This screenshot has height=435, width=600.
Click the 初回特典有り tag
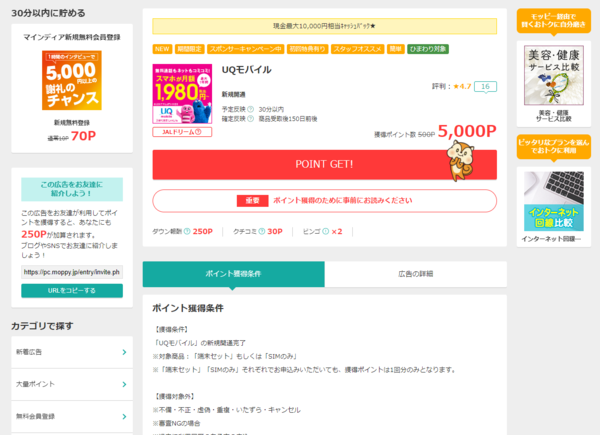point(307,49)
